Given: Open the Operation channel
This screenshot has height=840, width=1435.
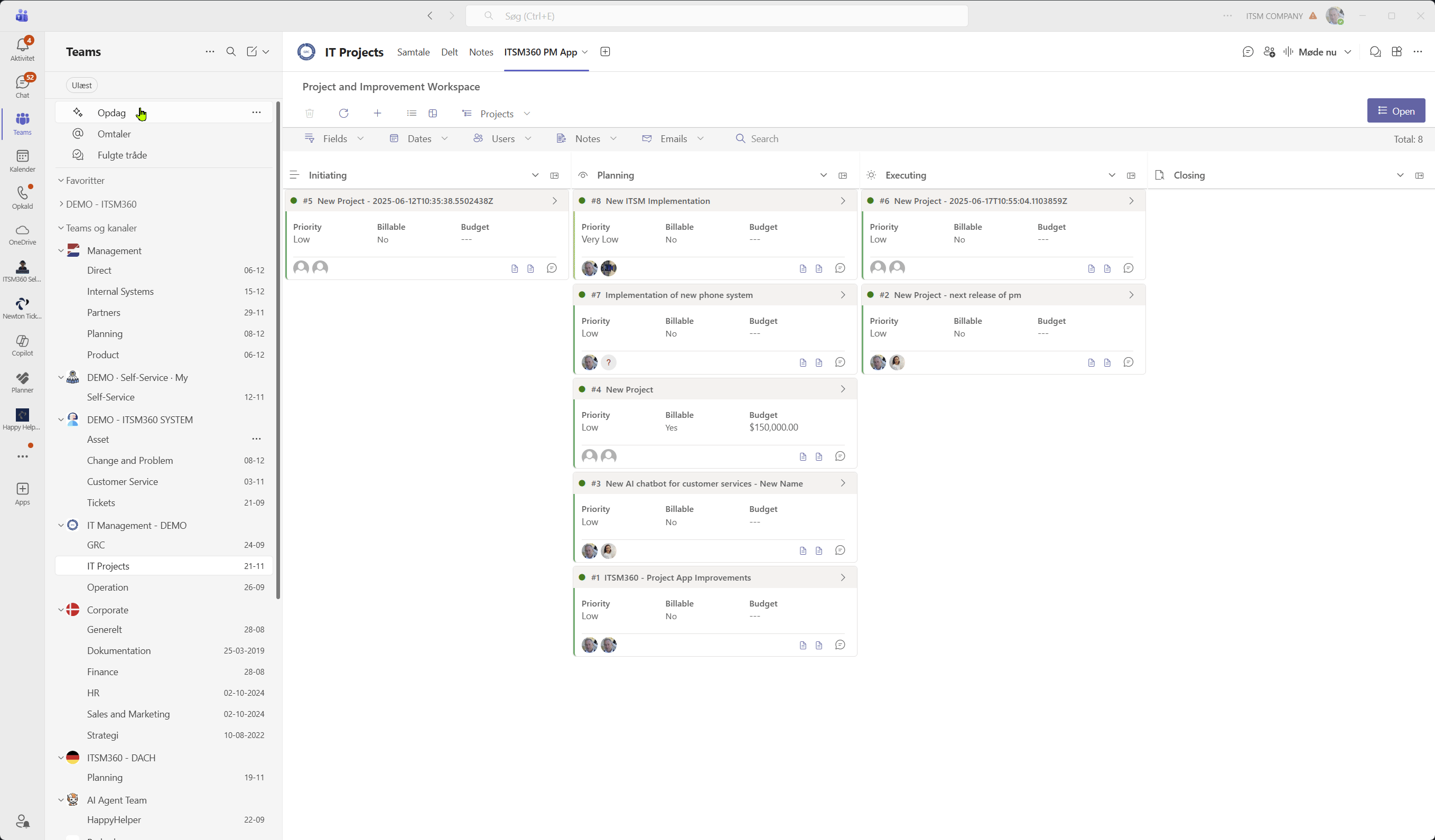Looking at the screenshot, I should tap(108, 587).
